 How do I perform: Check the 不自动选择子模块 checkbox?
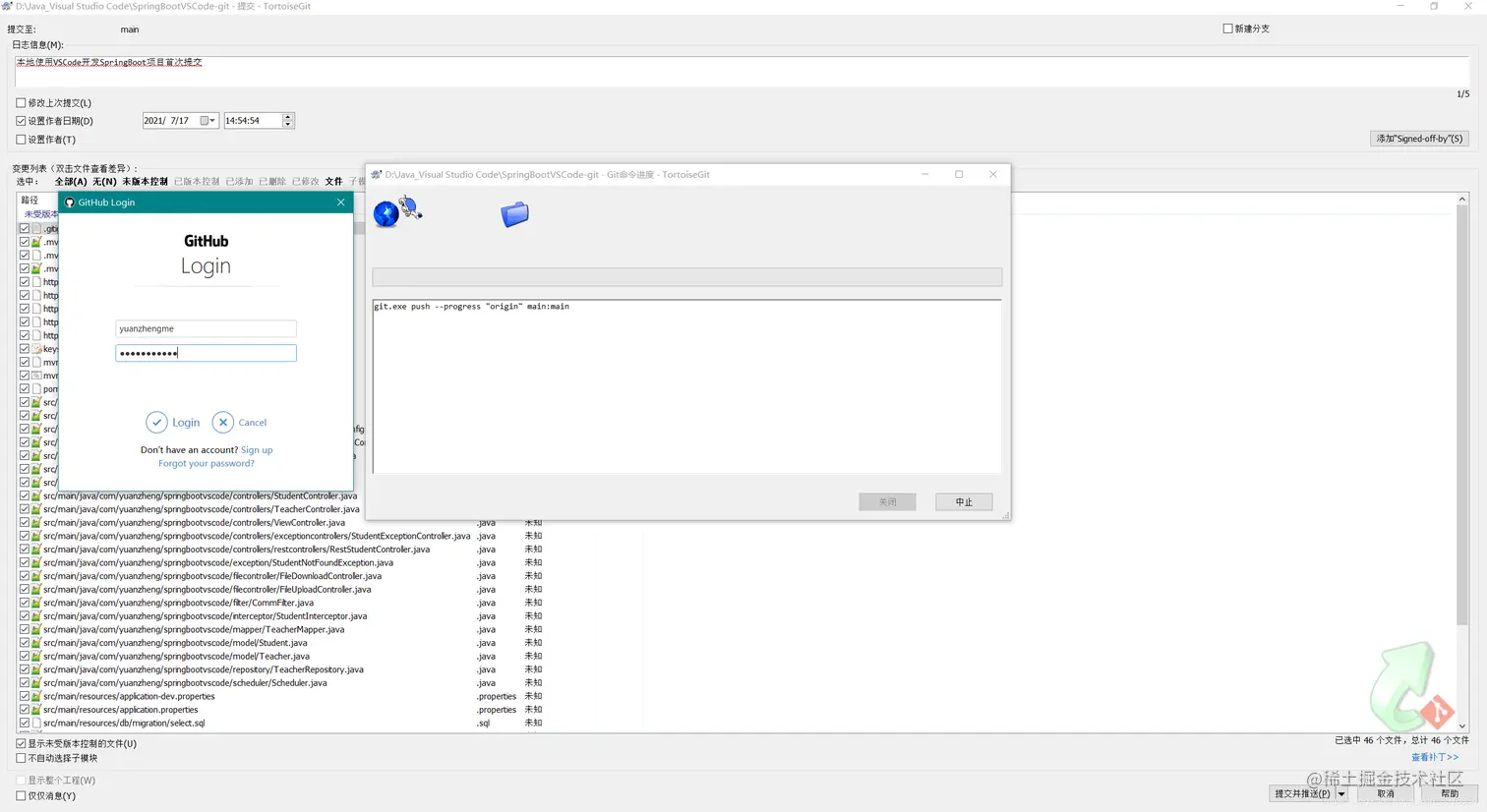coord(21,759)
